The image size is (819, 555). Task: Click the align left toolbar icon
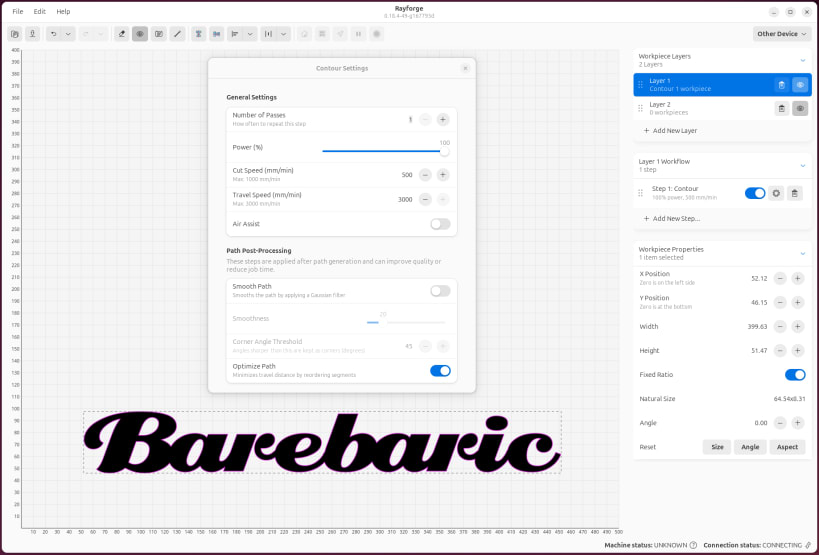click(235, 34)
